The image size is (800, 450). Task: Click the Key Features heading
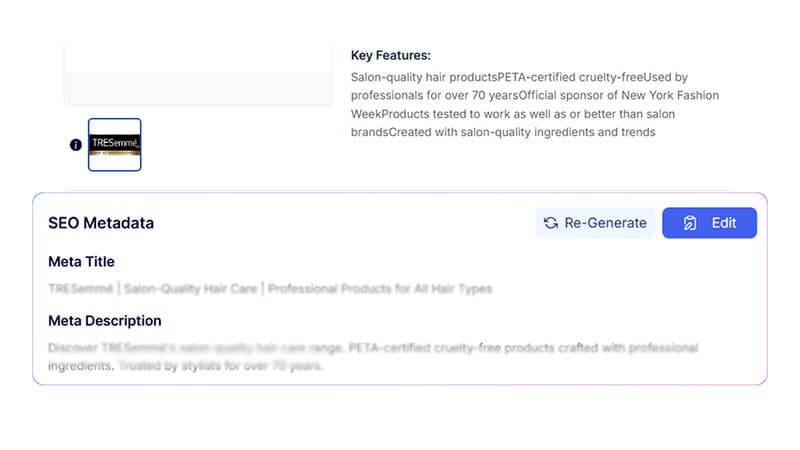pos(391,55)
